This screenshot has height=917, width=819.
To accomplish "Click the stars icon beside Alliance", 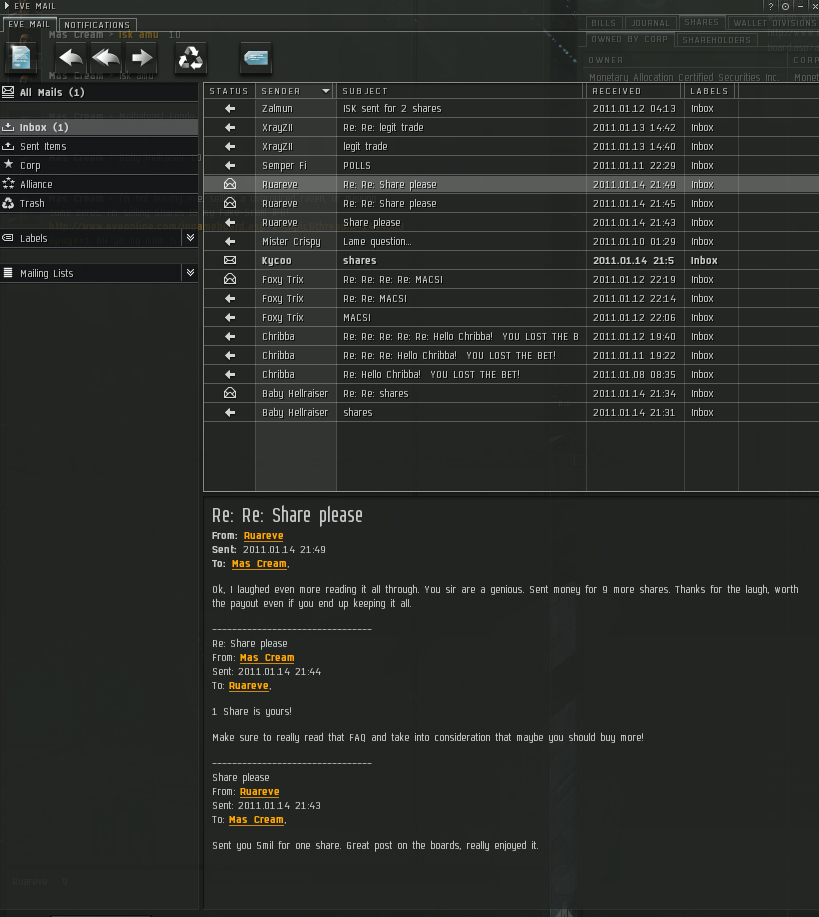I will pos(8,184).
